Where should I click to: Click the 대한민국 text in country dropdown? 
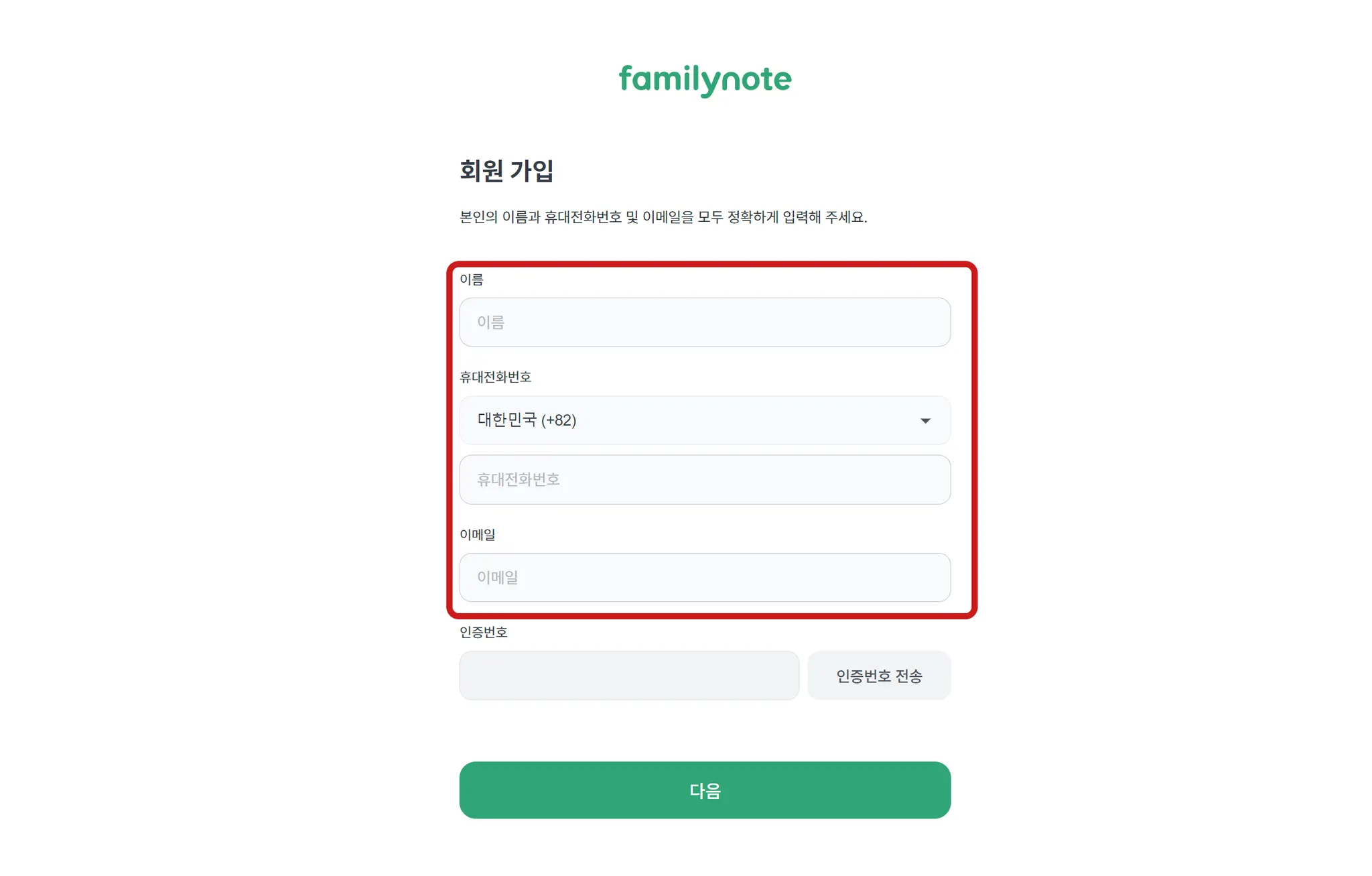coord(506,420)
